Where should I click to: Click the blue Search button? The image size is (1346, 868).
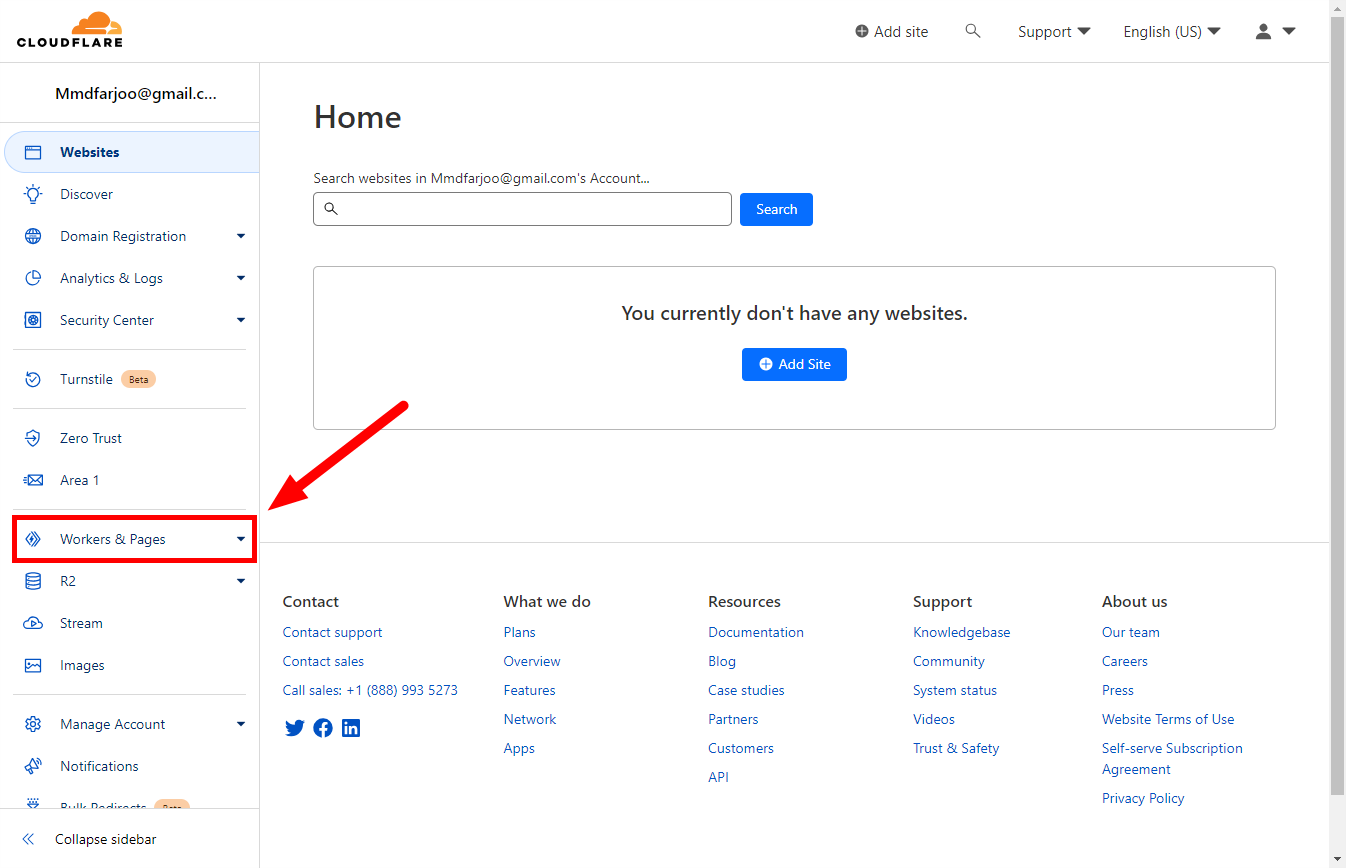[776, 209]
